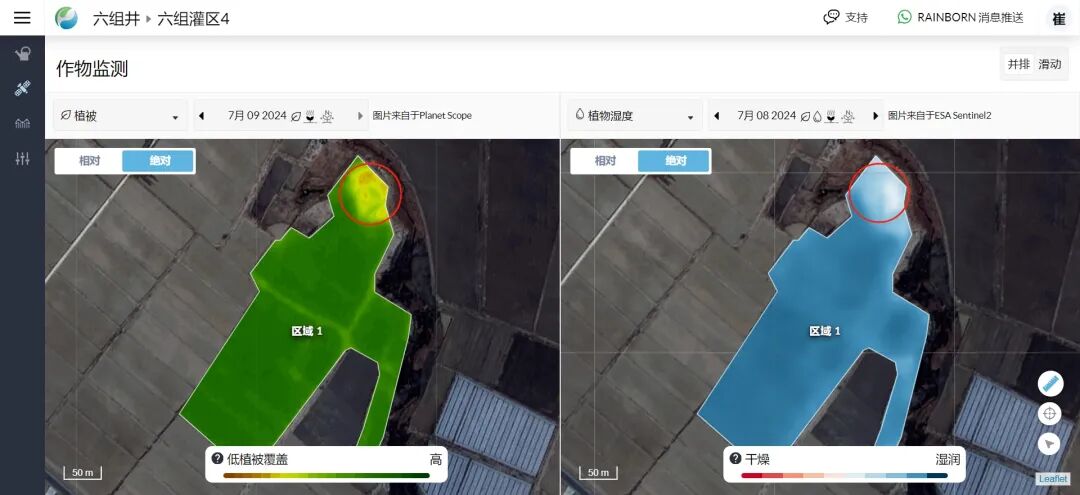
Task: Select the satellite crop monitoring sidebar icon
Action: (22, 89)
